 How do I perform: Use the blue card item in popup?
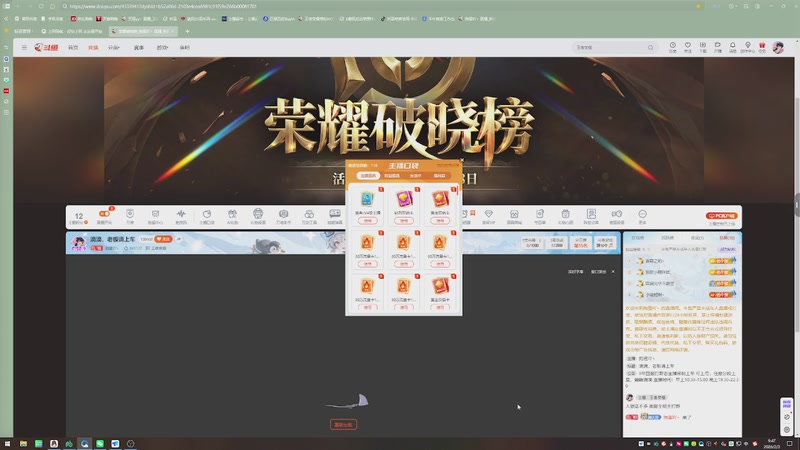point(367,220)
